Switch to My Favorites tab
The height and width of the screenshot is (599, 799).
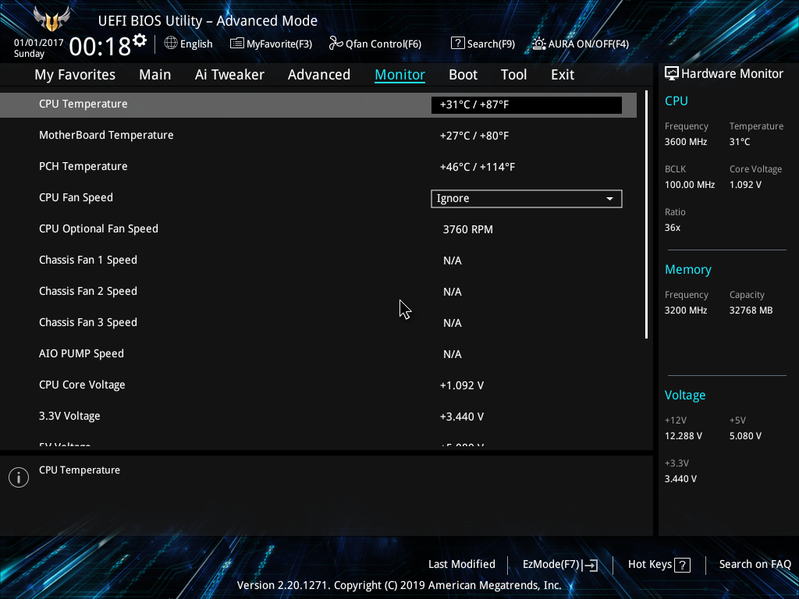(x=75, y=74)
